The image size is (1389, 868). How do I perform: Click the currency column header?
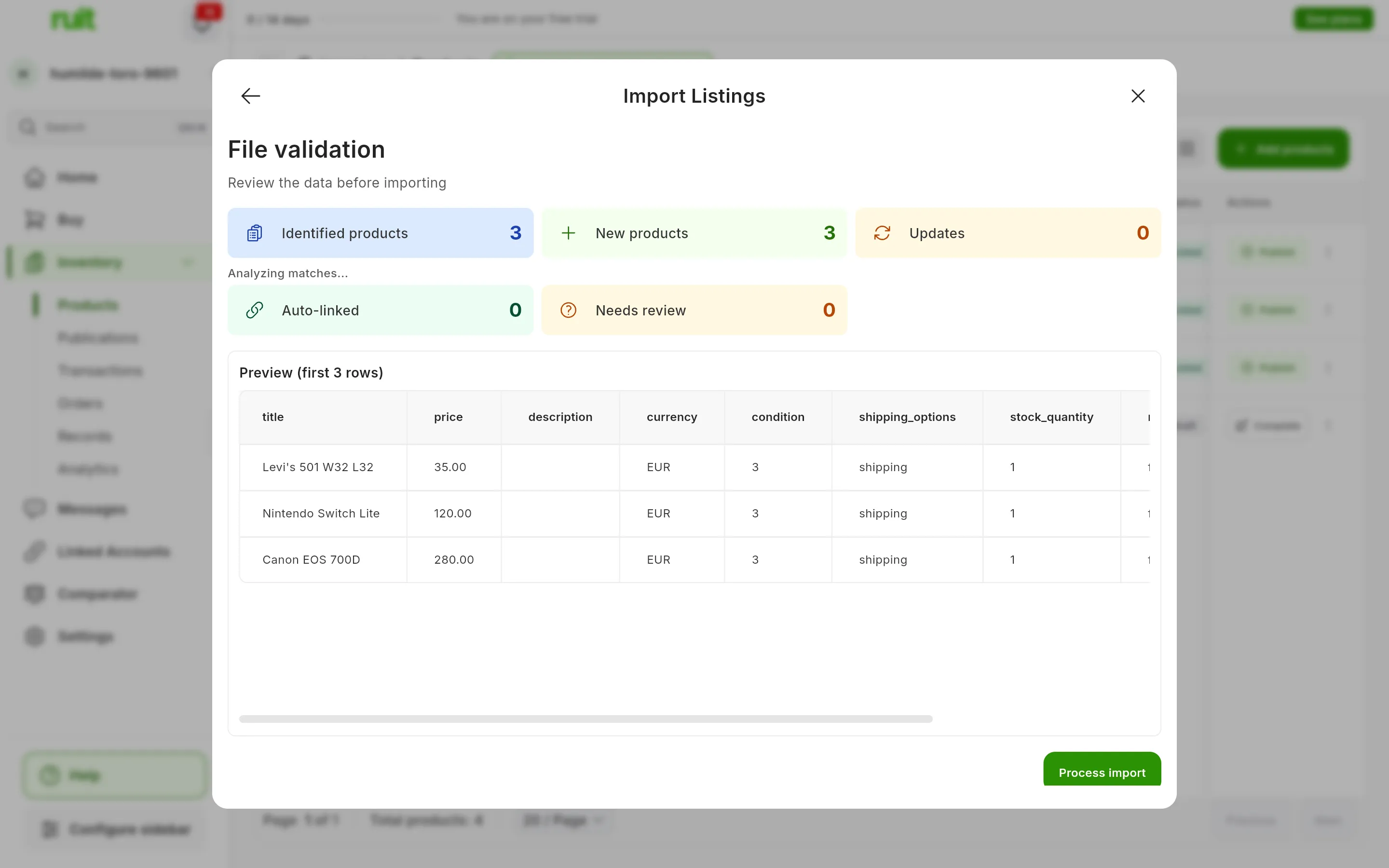click(x=671, y=417)
